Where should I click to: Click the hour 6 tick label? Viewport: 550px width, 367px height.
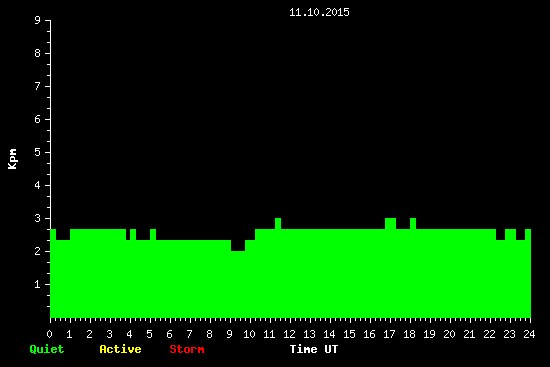(x=169, y=334)
